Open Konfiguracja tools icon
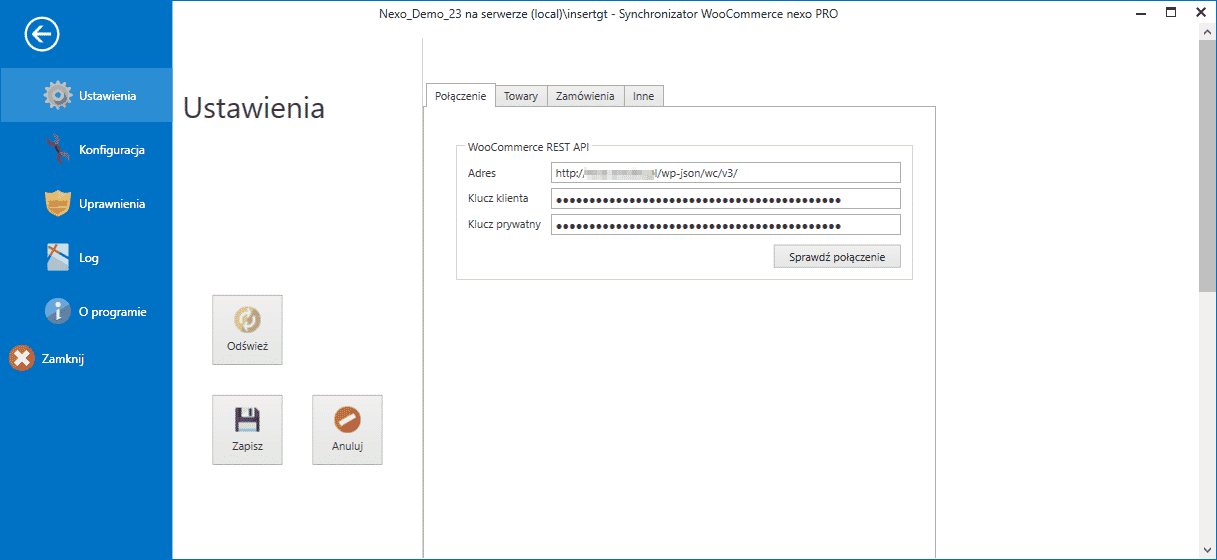 point(59,149)
